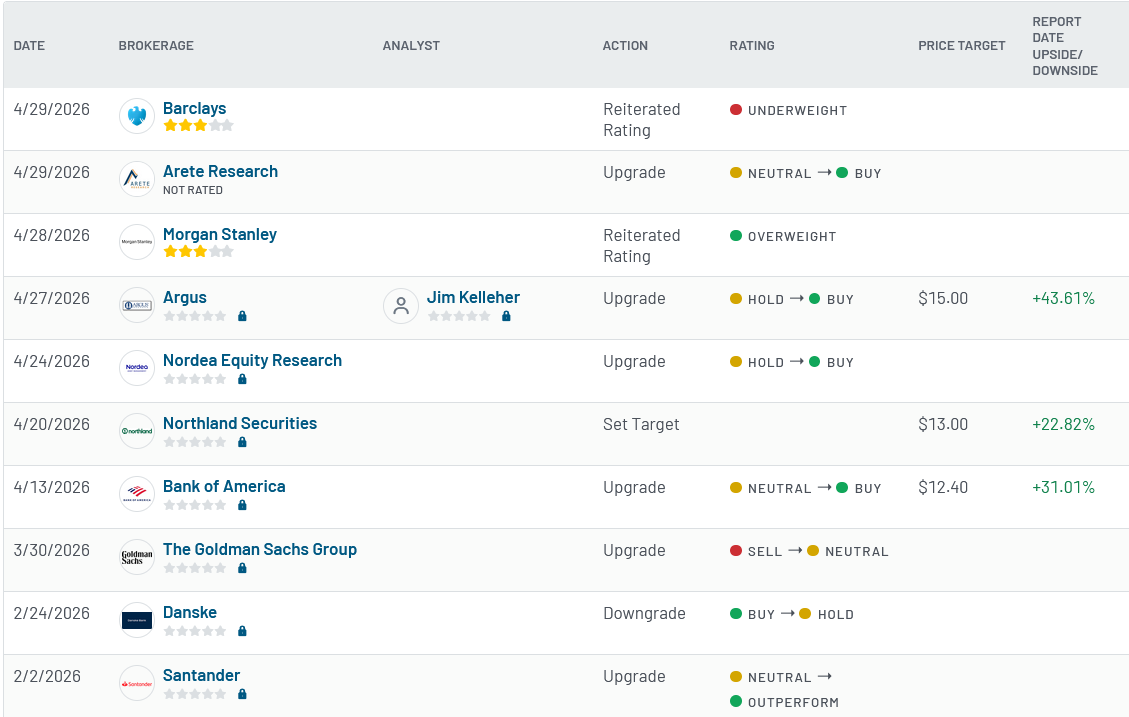Click the lock icon under Danske

tap(243, 631)
